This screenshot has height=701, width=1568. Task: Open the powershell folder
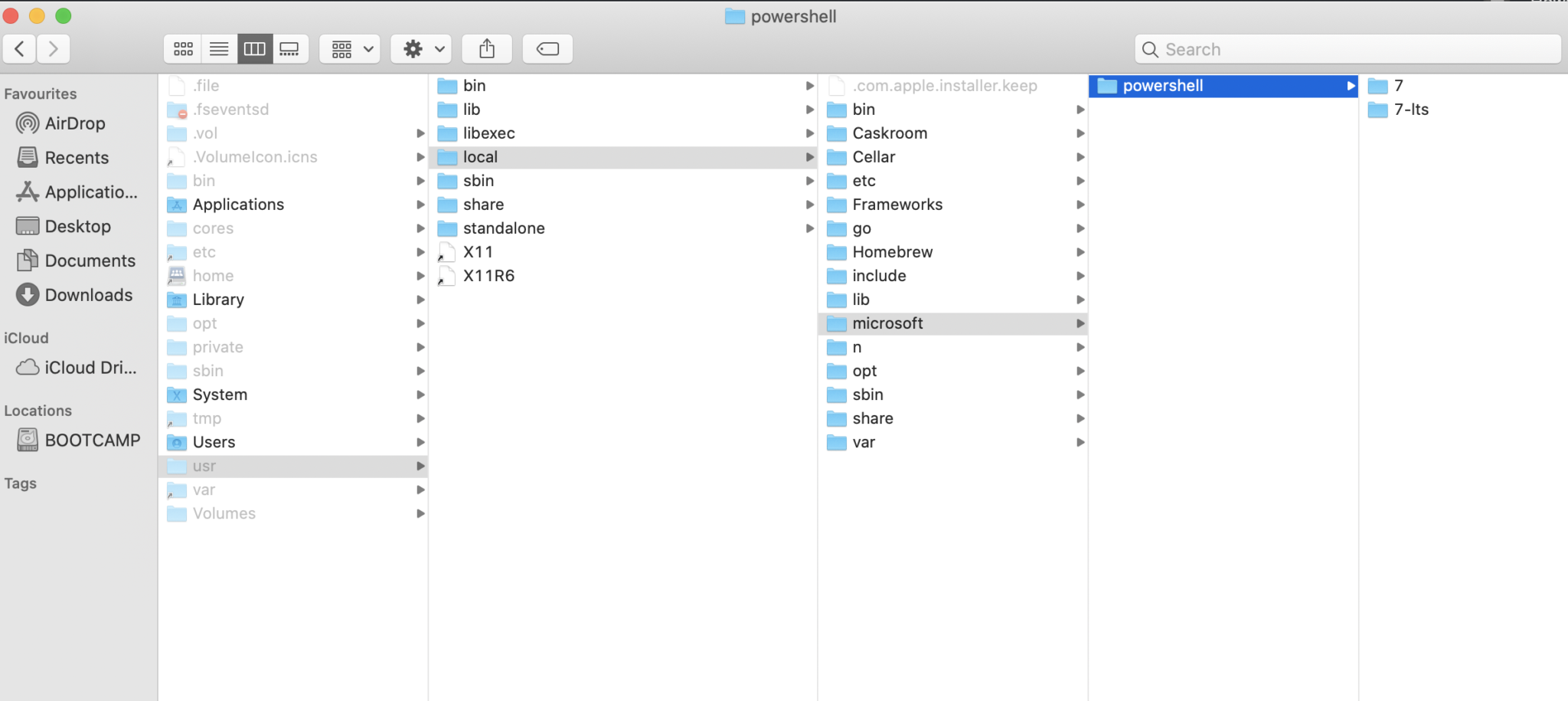pyautogui.click(x=1161, y=85)
